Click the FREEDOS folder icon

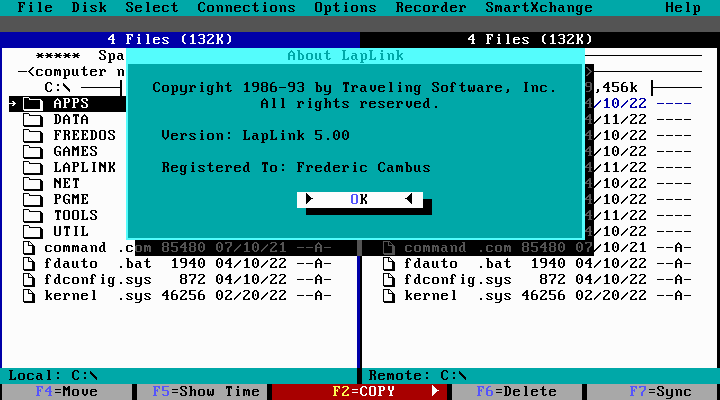(33, 136)
